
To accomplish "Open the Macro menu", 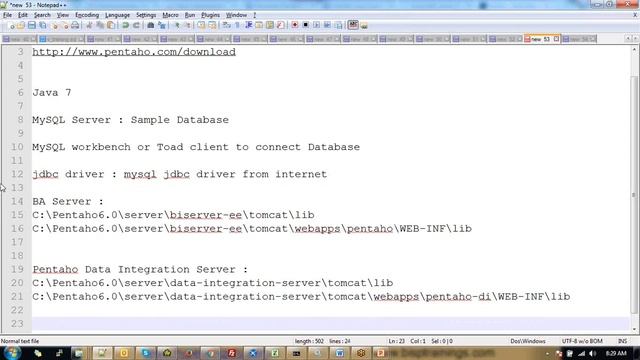I will coord(170,15).
